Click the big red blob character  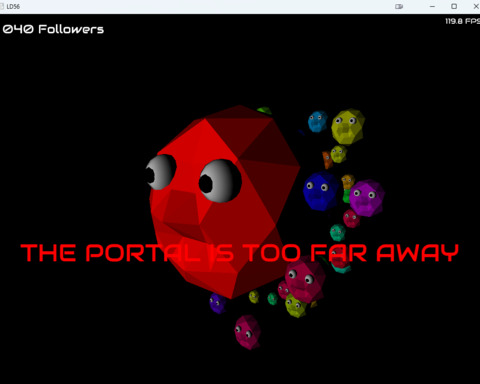pos(225,202)
